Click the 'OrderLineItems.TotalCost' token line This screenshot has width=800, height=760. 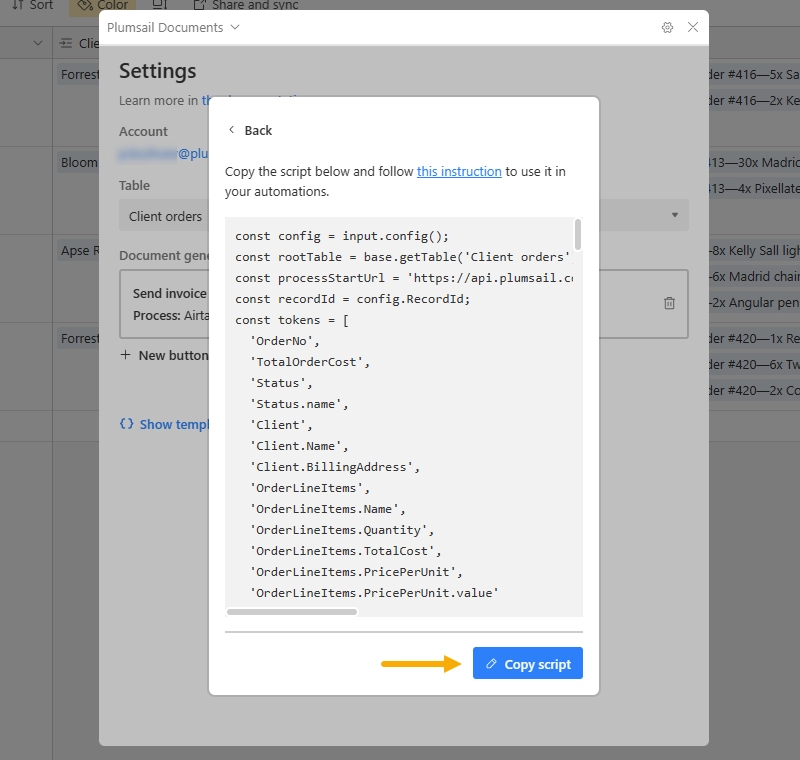tap(345, 551)
